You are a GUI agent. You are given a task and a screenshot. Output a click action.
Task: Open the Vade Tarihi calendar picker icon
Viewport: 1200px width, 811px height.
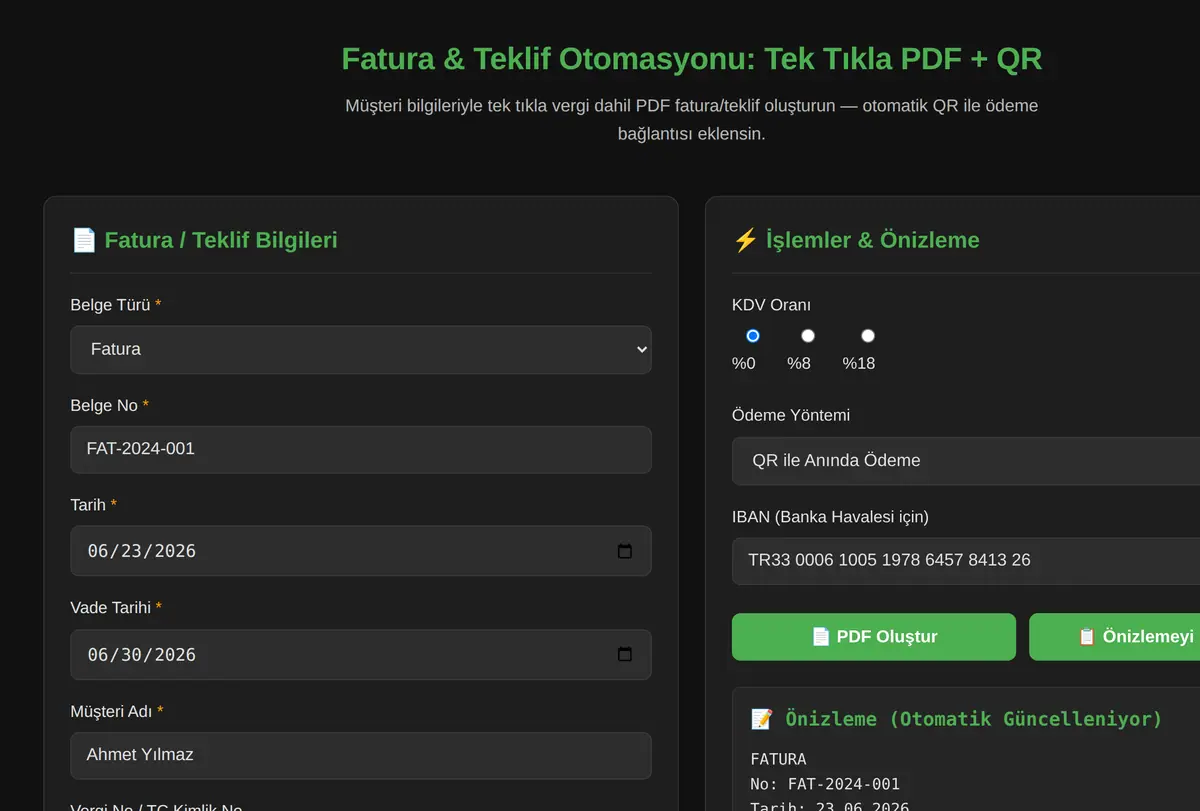pos(625,655)
